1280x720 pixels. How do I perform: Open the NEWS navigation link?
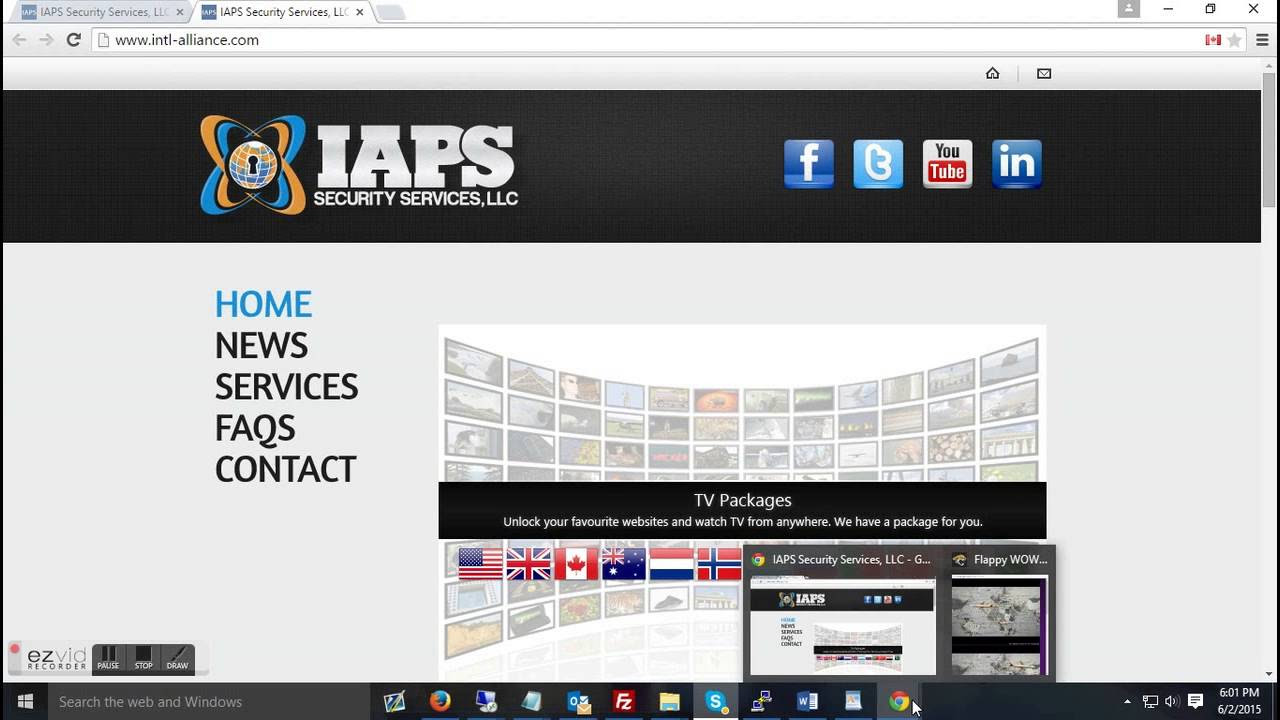click(x=261, y=346)
